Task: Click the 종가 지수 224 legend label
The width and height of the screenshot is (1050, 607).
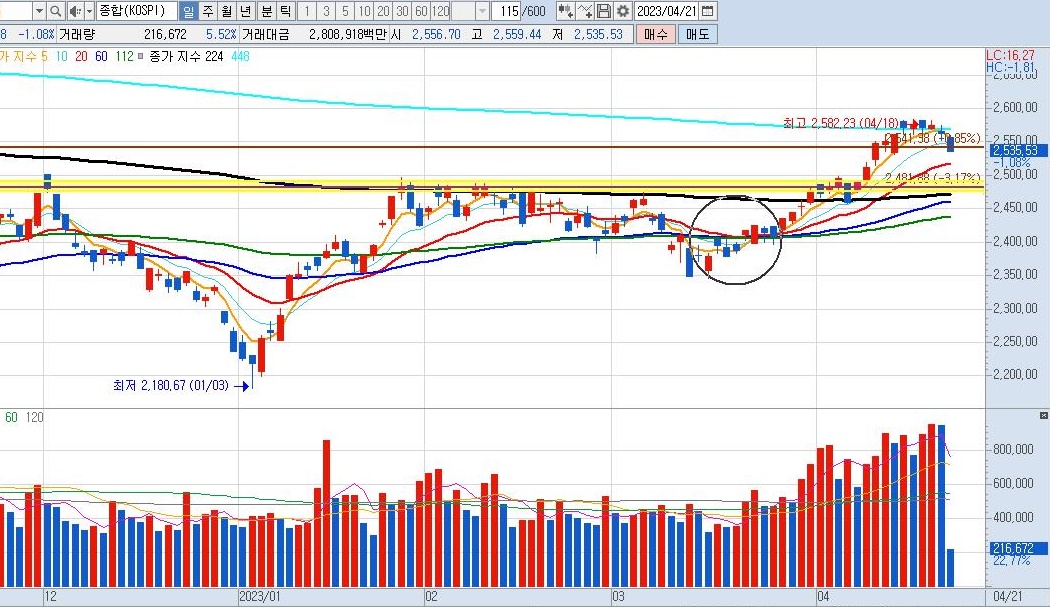Action: click(186, 57)
